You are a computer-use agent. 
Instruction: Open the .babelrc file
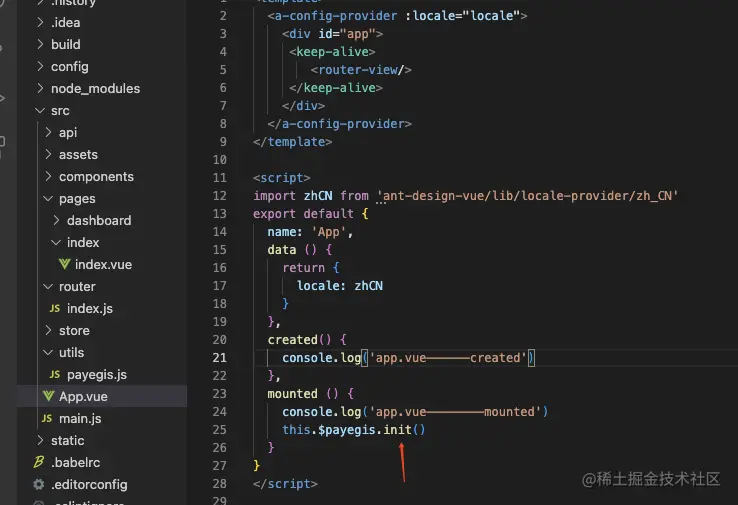76,462
